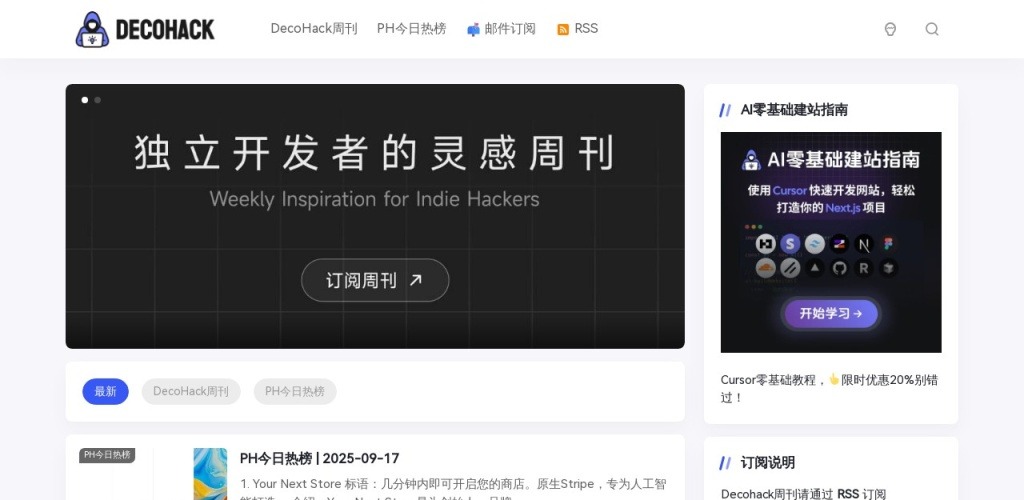This screenshot has width=1024, height=500.
Task: Select the PH今日热榜 filter pill
Action: (x=295, y=391)
